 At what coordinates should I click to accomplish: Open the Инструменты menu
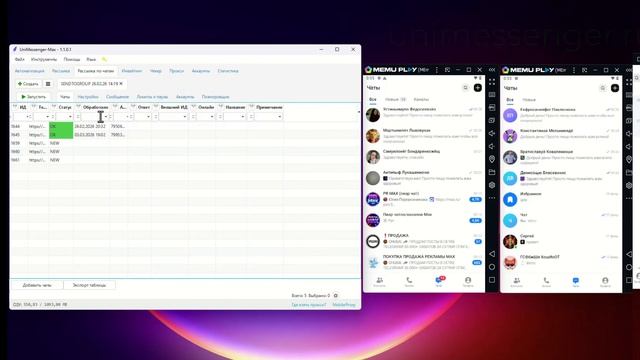click(x=44, y=60)
